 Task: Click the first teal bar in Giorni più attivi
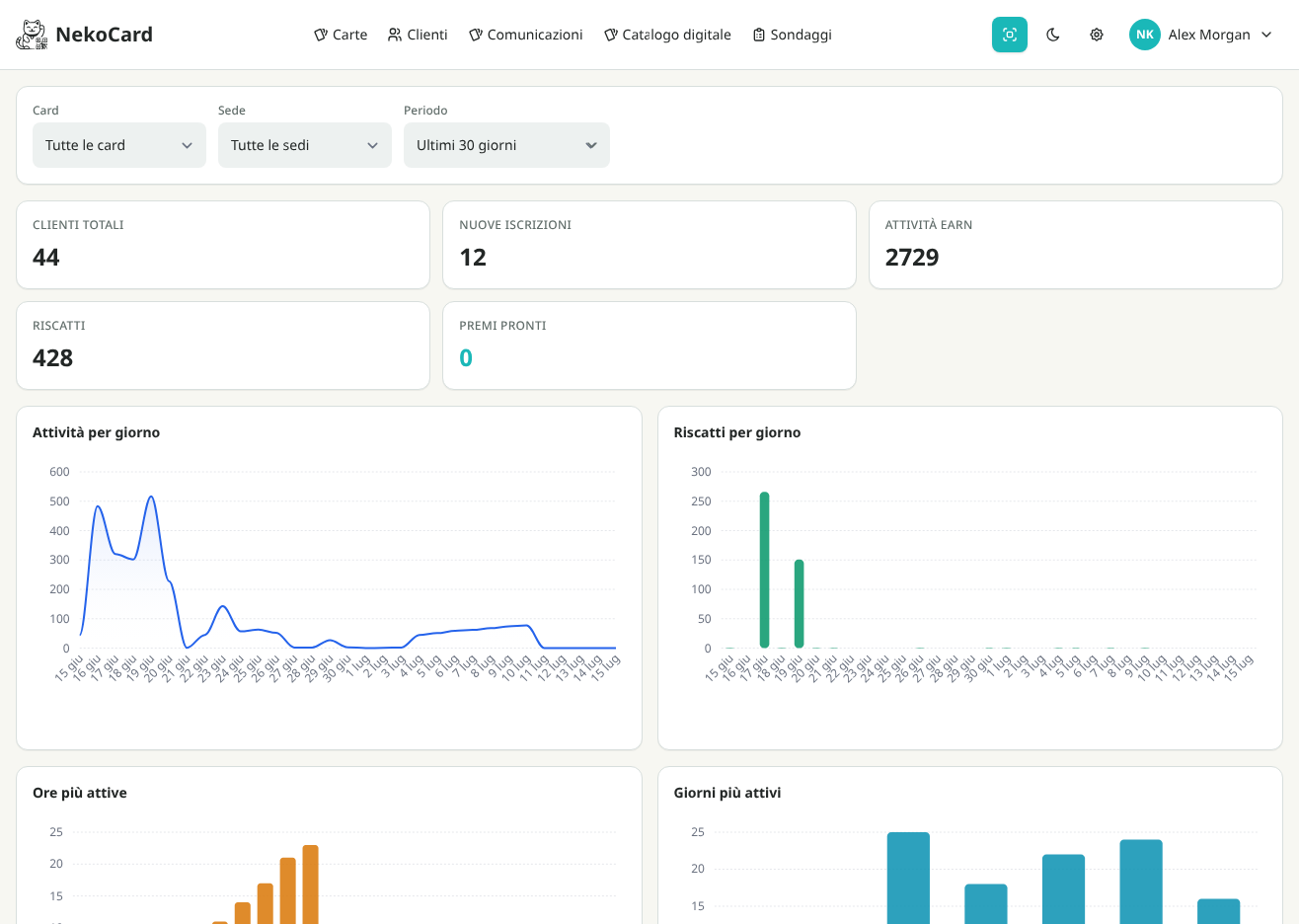coord(908,879)
